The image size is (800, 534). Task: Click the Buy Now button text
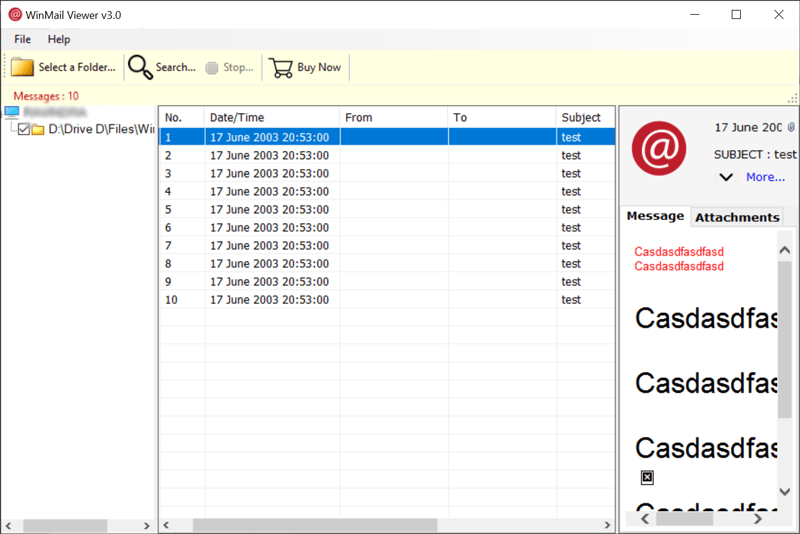point(319,67)
